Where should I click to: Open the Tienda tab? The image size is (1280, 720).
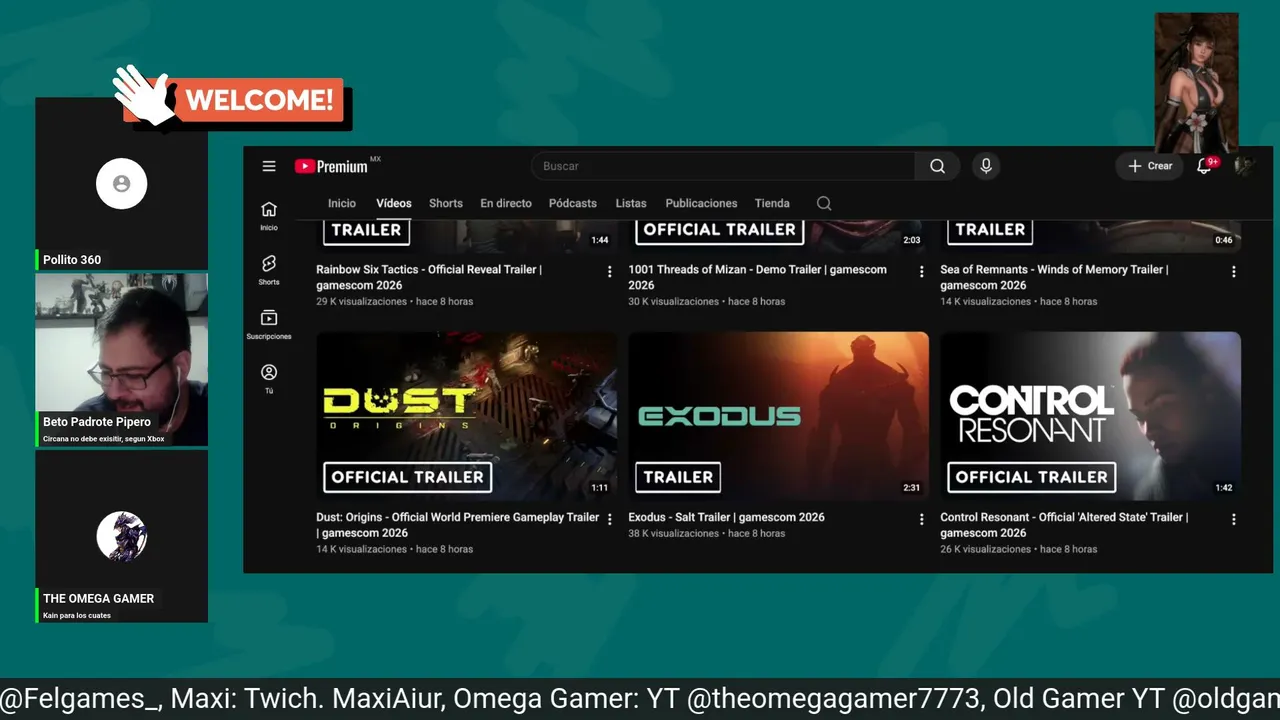click(x=772, y=203)
